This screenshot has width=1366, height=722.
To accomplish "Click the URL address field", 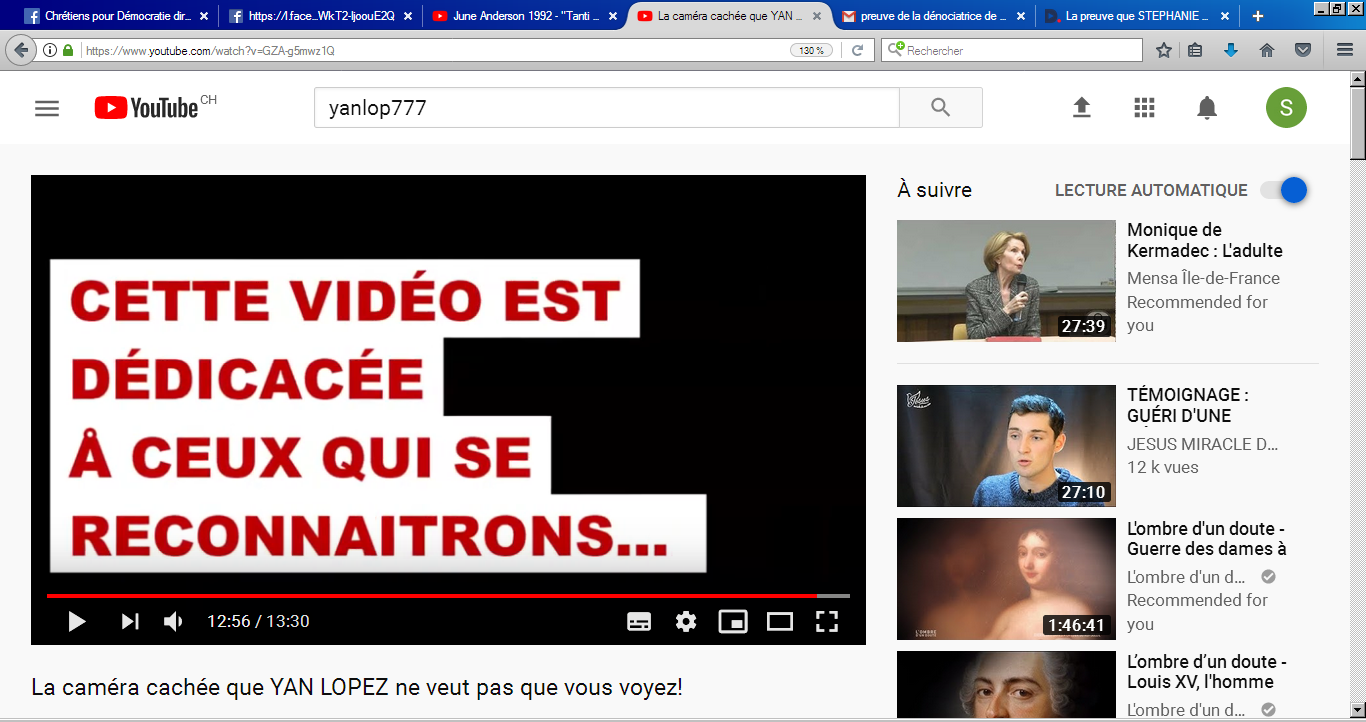I will click(435, 50).
